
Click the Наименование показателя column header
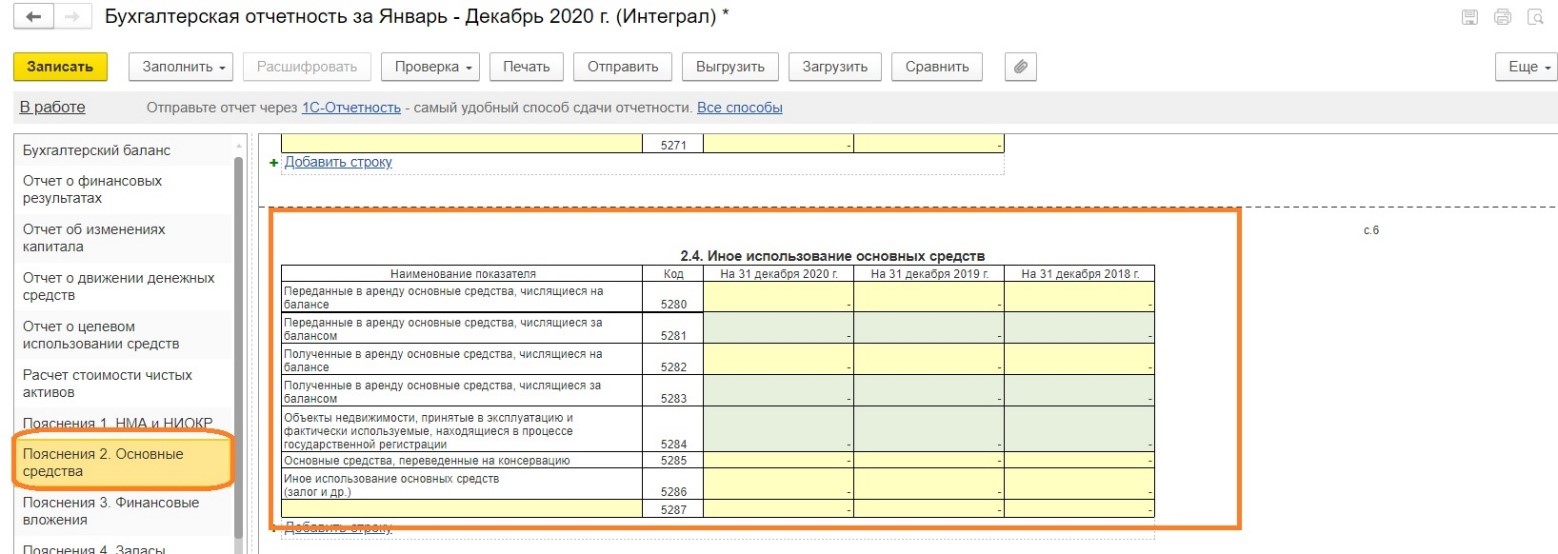462,273
